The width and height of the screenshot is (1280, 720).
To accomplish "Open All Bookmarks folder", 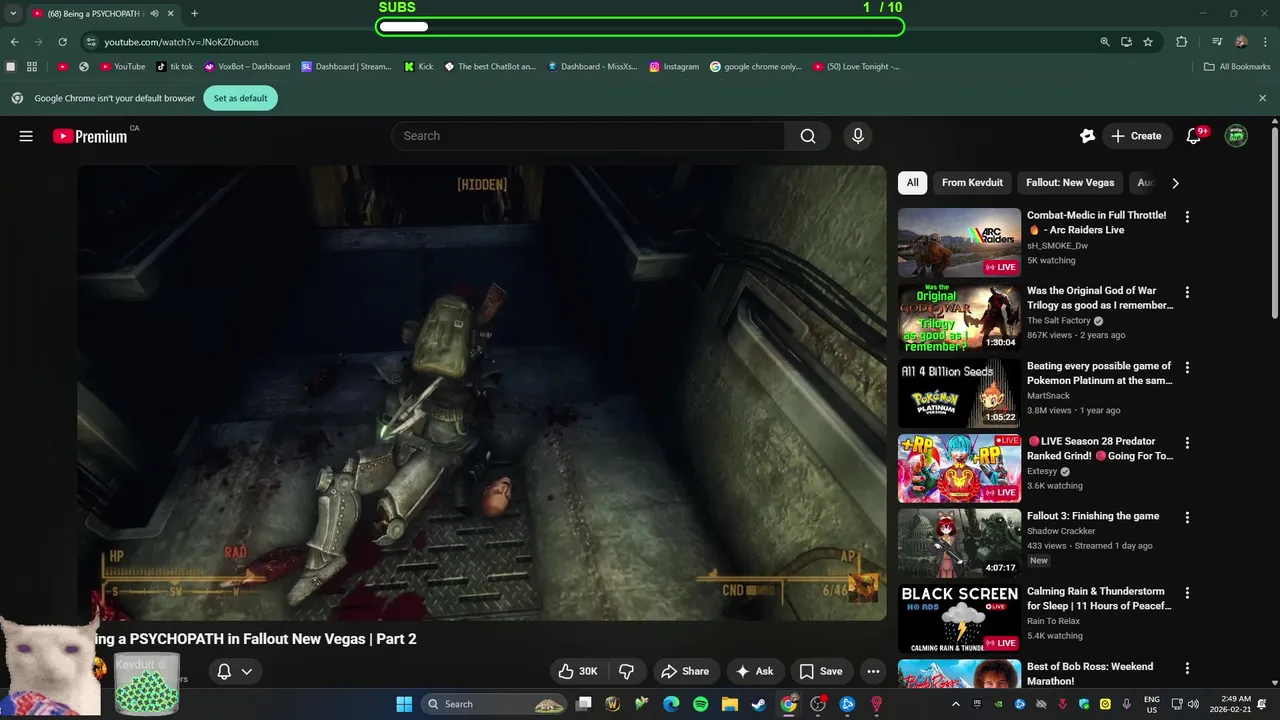I will 1236,67.
